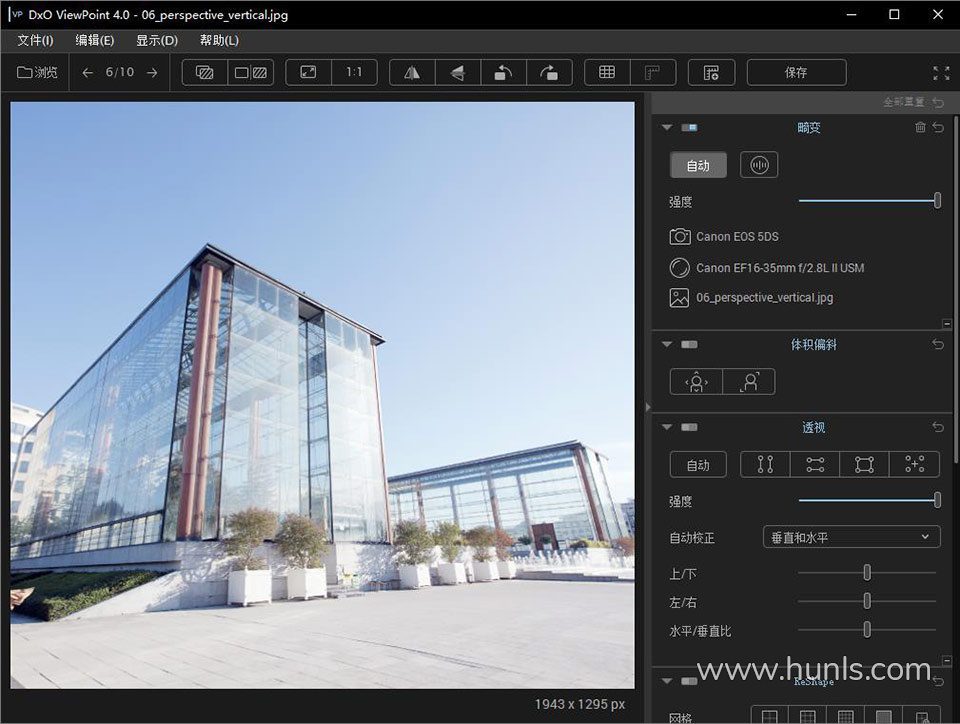Adjust the perspective 强度 slider
Image resolution: width=960 pixels, height=724 pixels.
[868, 500]
